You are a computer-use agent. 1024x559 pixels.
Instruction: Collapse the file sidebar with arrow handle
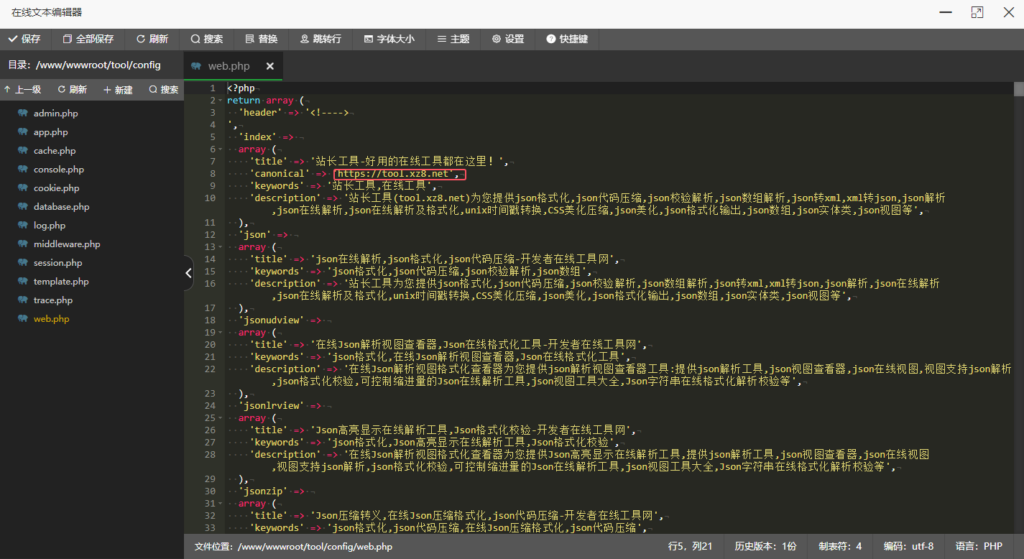(x=189, y=273)
